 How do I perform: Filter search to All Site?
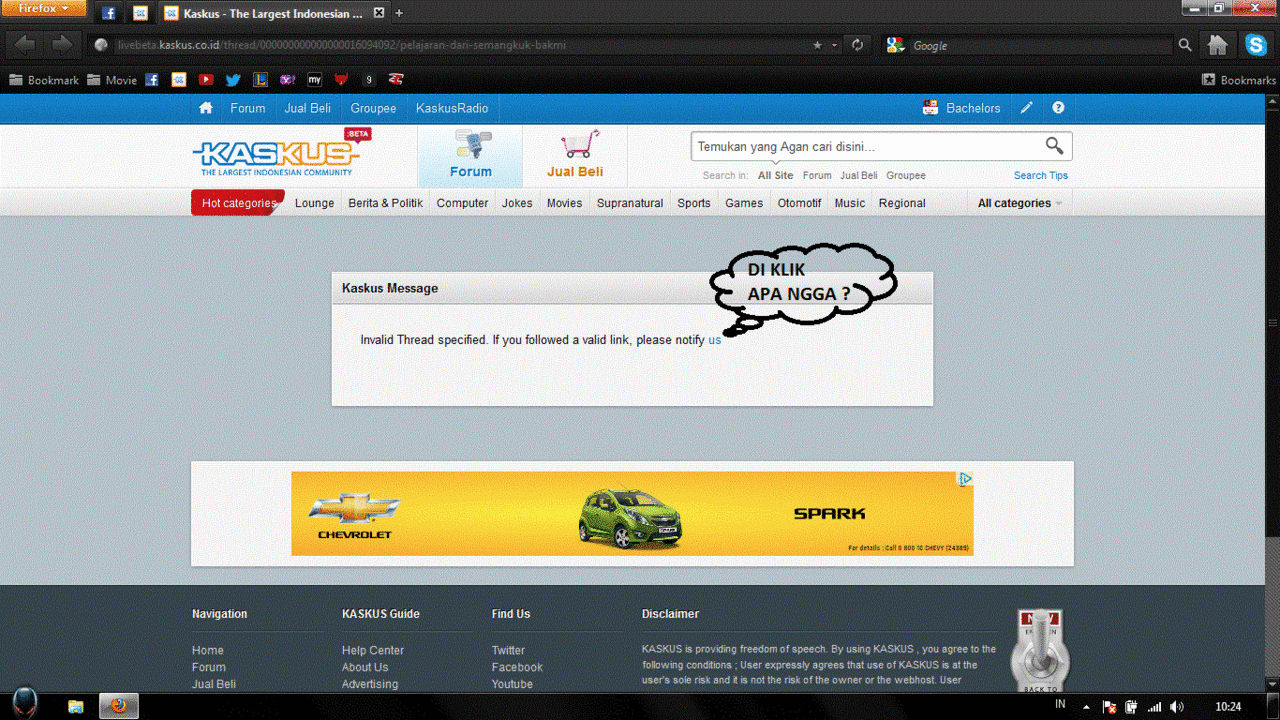coord(775,175)
